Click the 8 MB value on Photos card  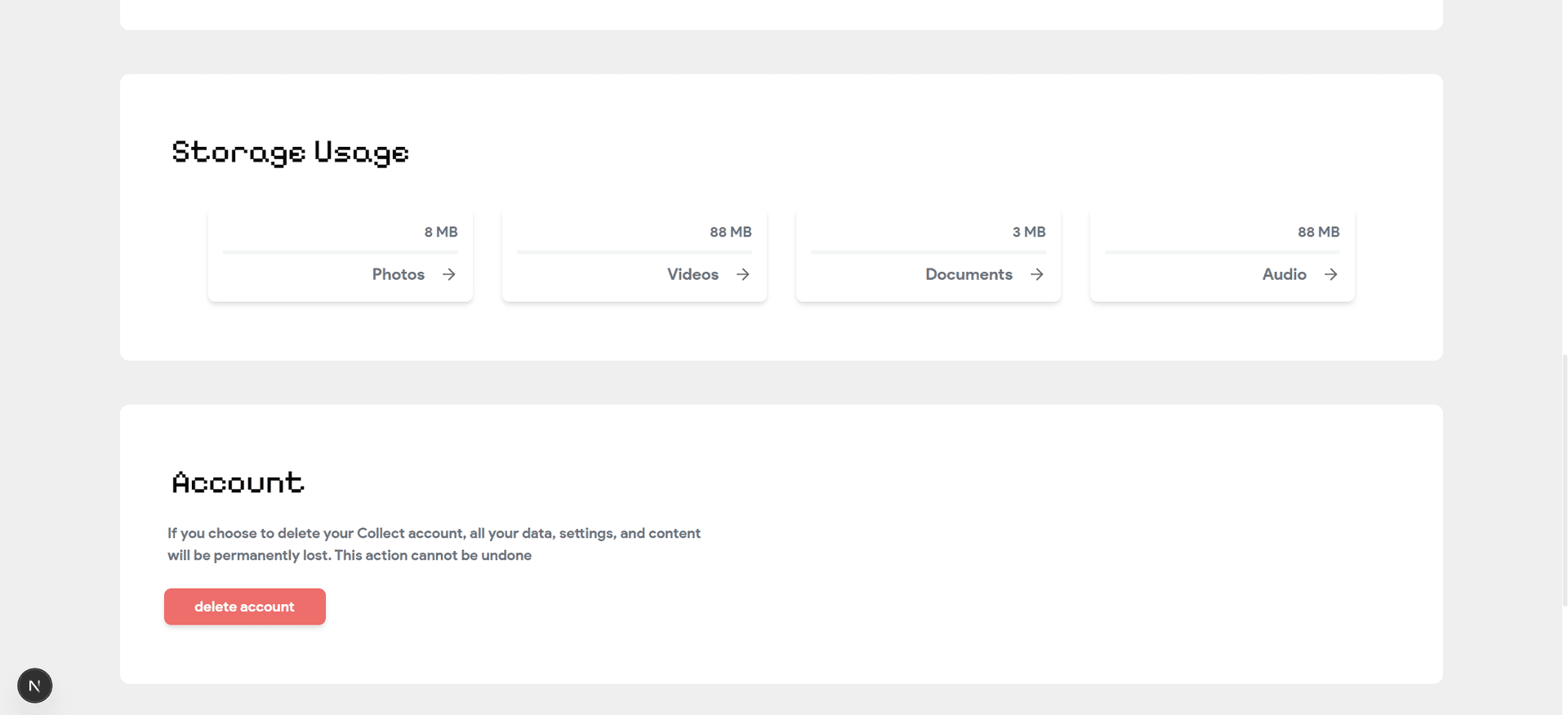[441, 232]
